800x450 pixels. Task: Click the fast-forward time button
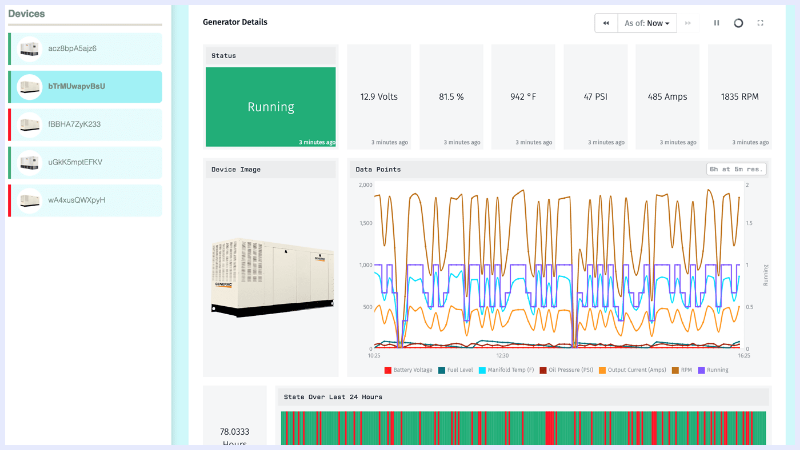tap(688, 22)
